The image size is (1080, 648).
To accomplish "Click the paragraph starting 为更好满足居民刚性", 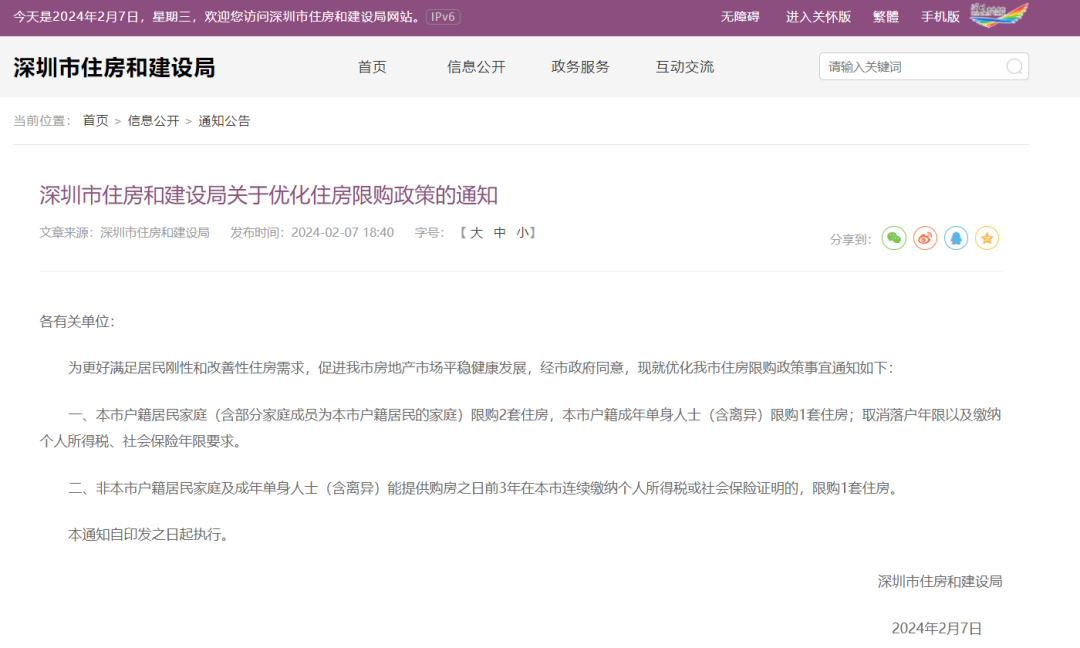I will (x=481, y=368).
